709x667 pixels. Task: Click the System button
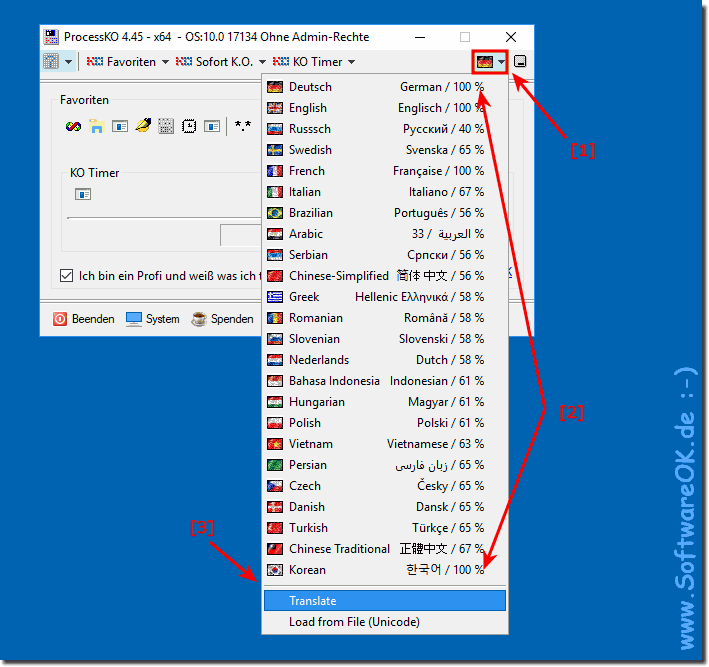pos(152,319)
